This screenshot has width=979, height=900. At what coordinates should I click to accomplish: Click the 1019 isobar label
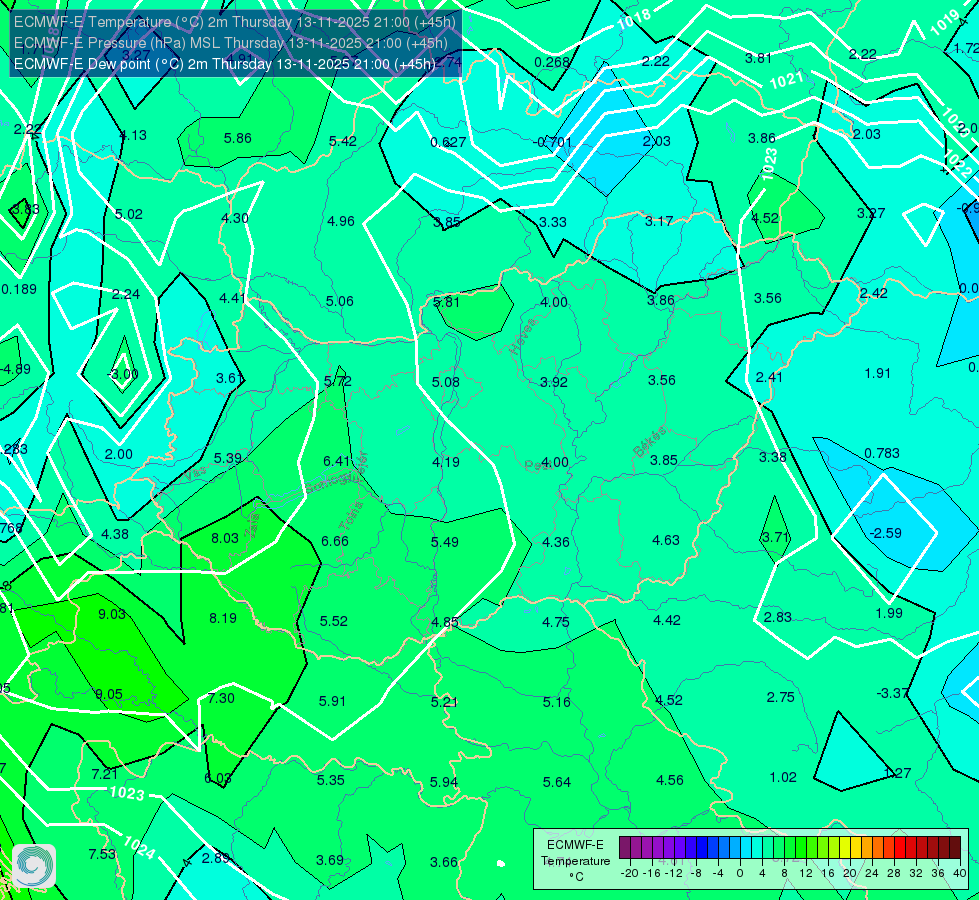(945, 23)
